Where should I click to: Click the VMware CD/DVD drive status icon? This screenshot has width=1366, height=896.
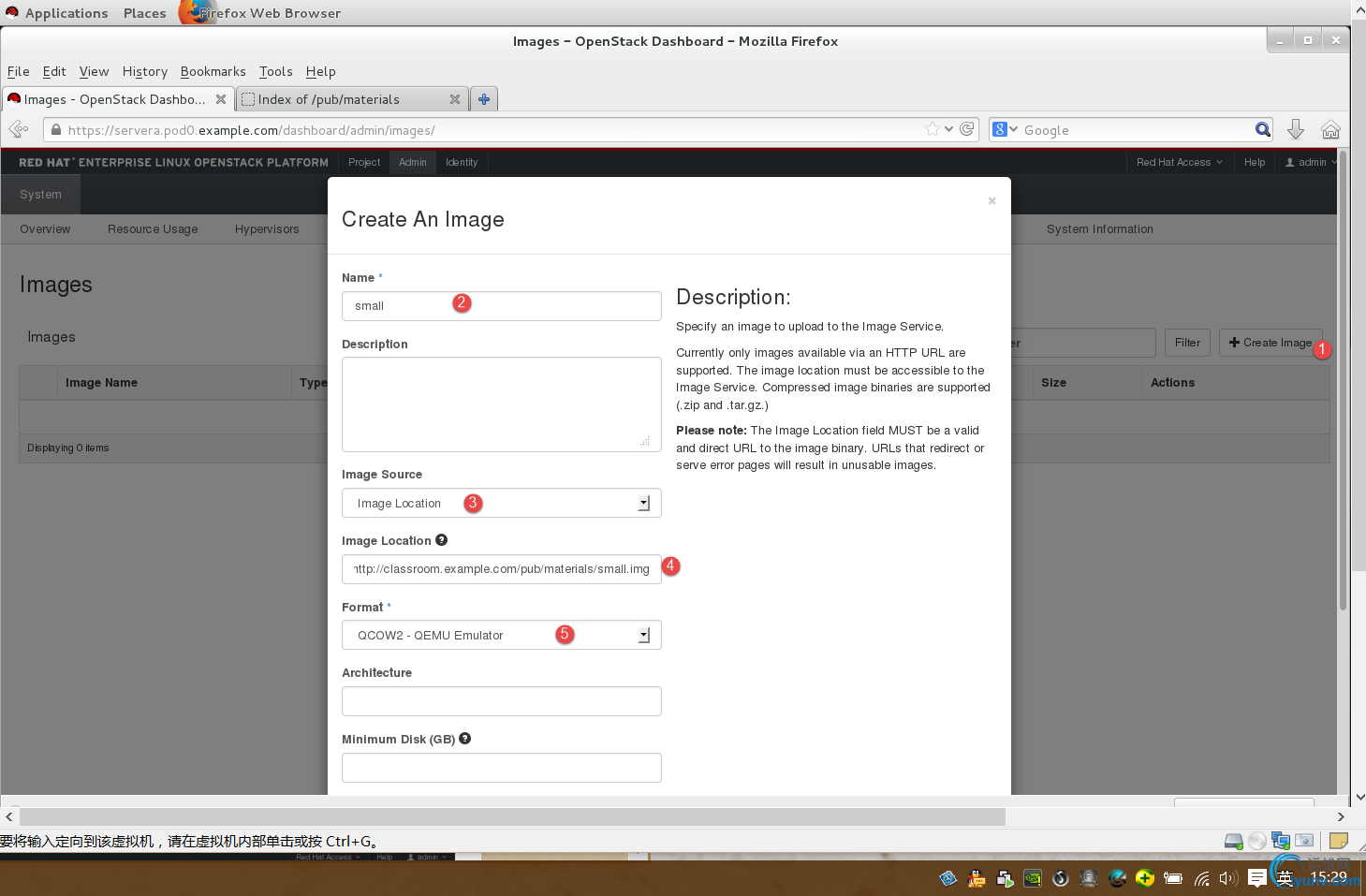[1257, 841]
